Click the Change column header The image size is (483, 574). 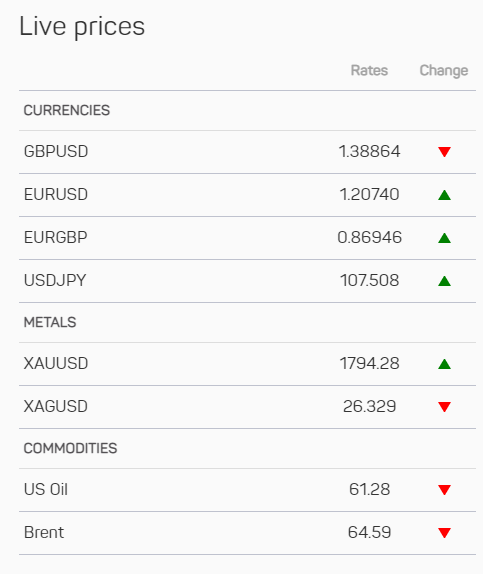click(444, 71)
